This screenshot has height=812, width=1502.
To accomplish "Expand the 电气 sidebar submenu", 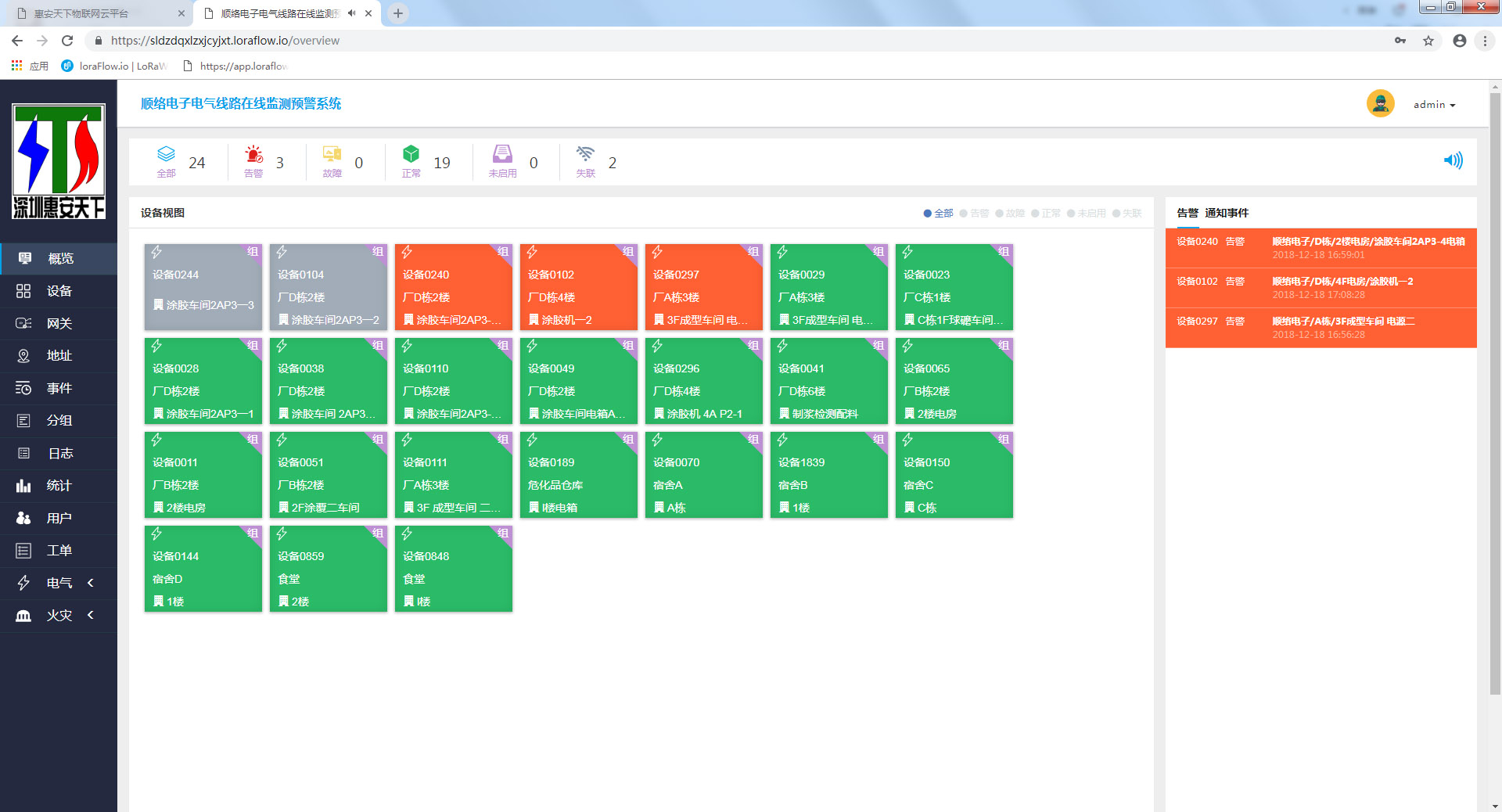I will (x=59, y=583).
